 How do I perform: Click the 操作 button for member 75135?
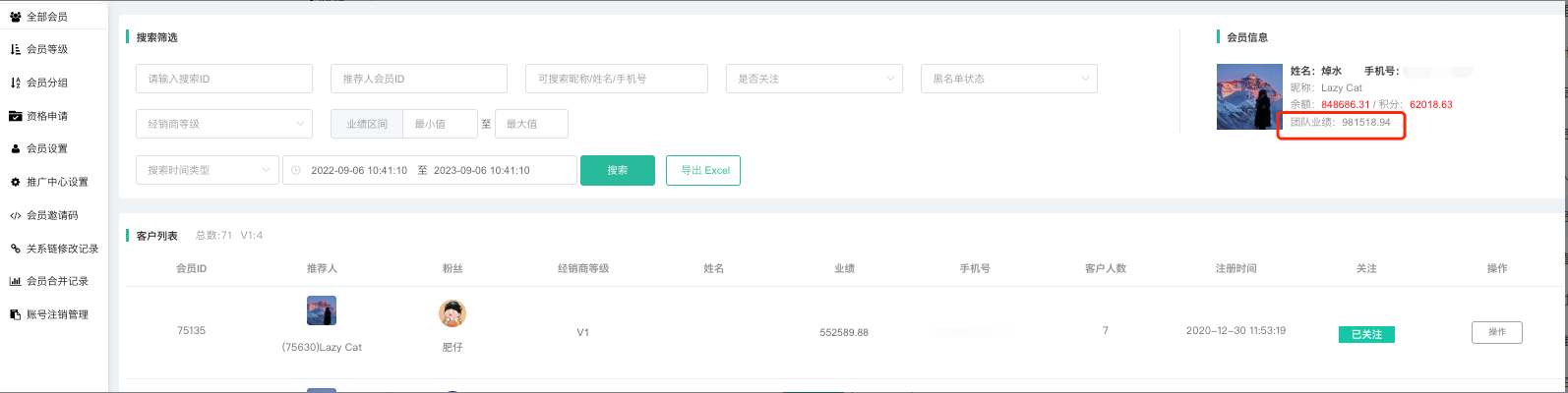(1496, 332)
